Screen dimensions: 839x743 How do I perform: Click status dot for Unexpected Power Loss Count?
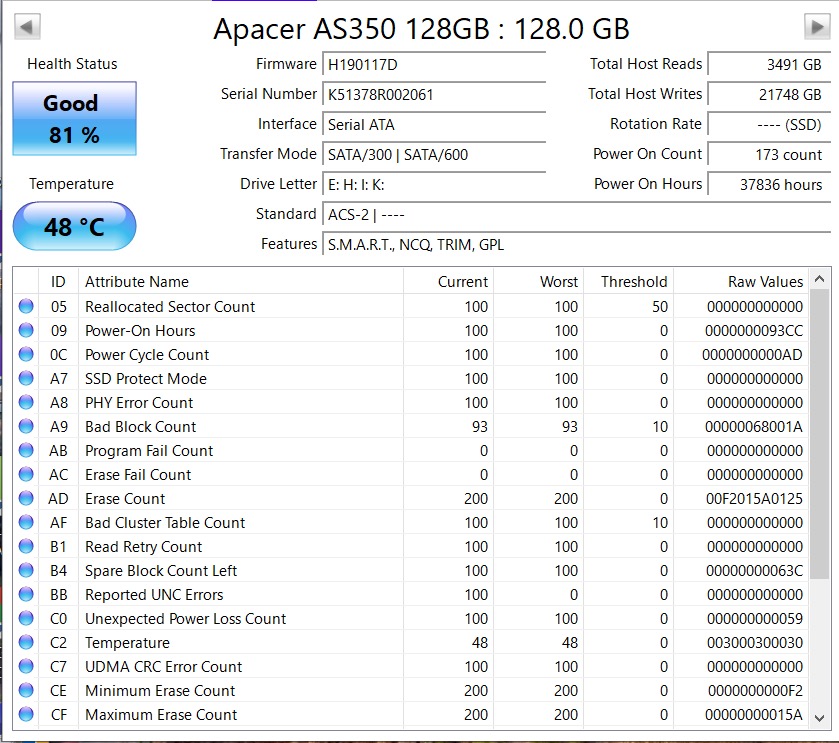26,618
